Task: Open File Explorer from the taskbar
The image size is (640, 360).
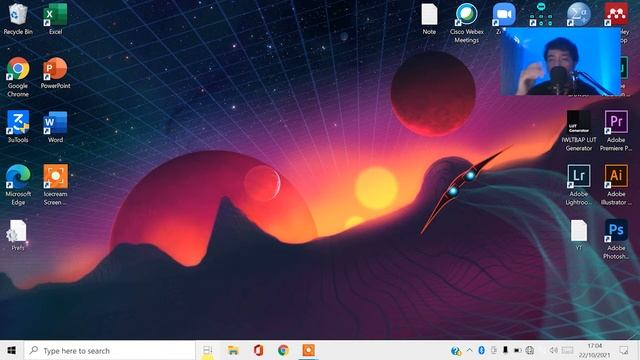Action: click(x=233, y=350)
